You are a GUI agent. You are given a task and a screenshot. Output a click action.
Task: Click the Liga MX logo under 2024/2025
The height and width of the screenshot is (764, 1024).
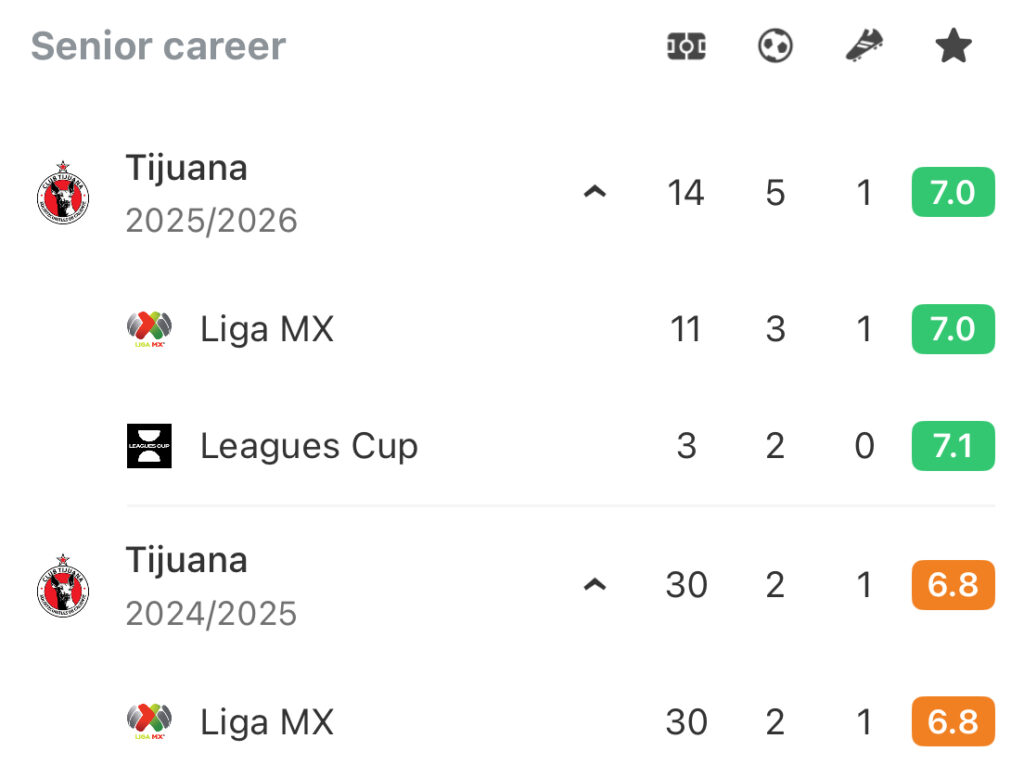149,722
